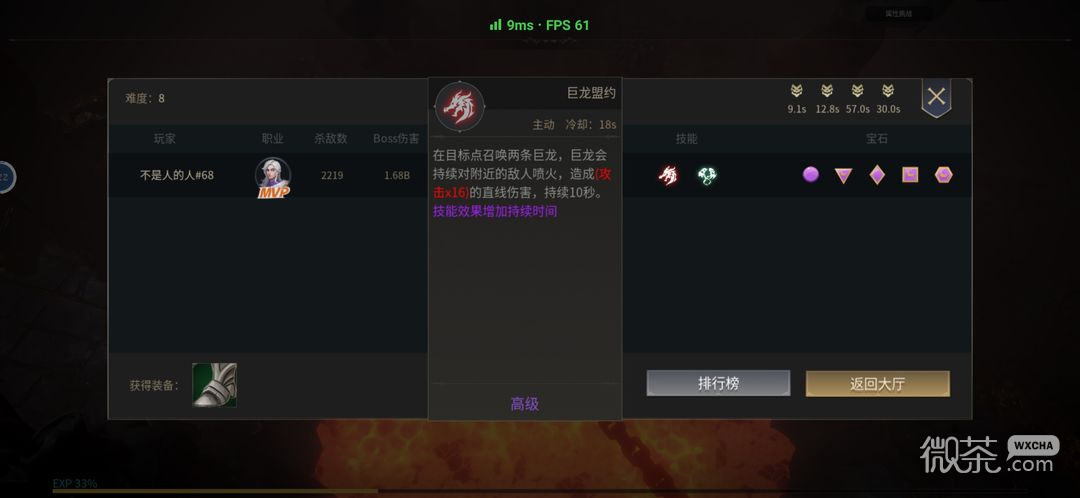Click the red dragon skill icon in player row
Image resolution: width=1080 pixels, height=498 pixels.
tap(667, 176)
